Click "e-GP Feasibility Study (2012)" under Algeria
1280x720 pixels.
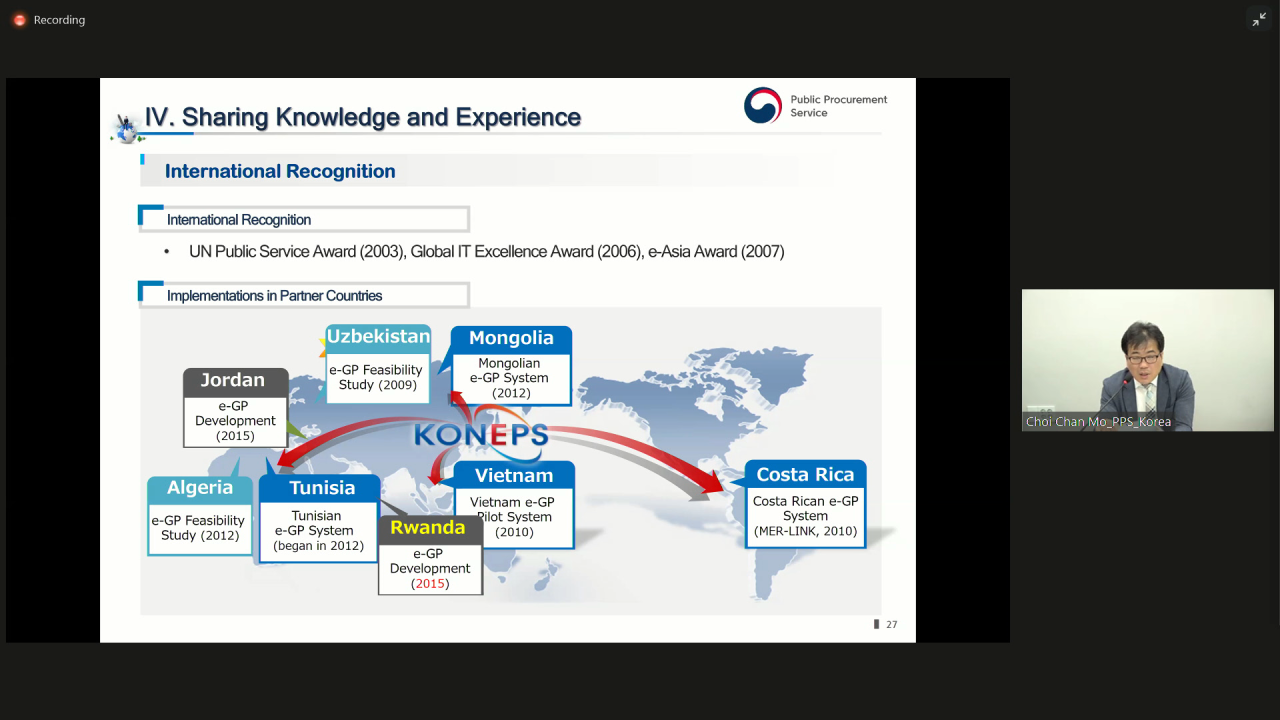(x=198, y=528)
